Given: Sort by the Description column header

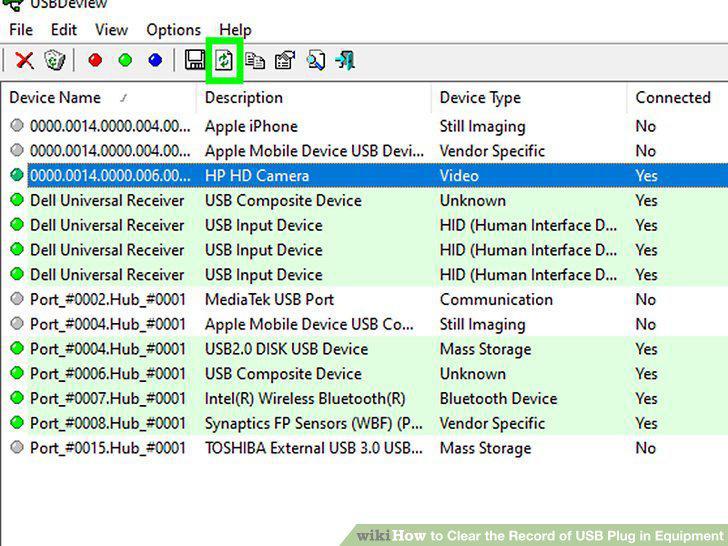Looking at the screenshot, I should click(x=244, y=98).
